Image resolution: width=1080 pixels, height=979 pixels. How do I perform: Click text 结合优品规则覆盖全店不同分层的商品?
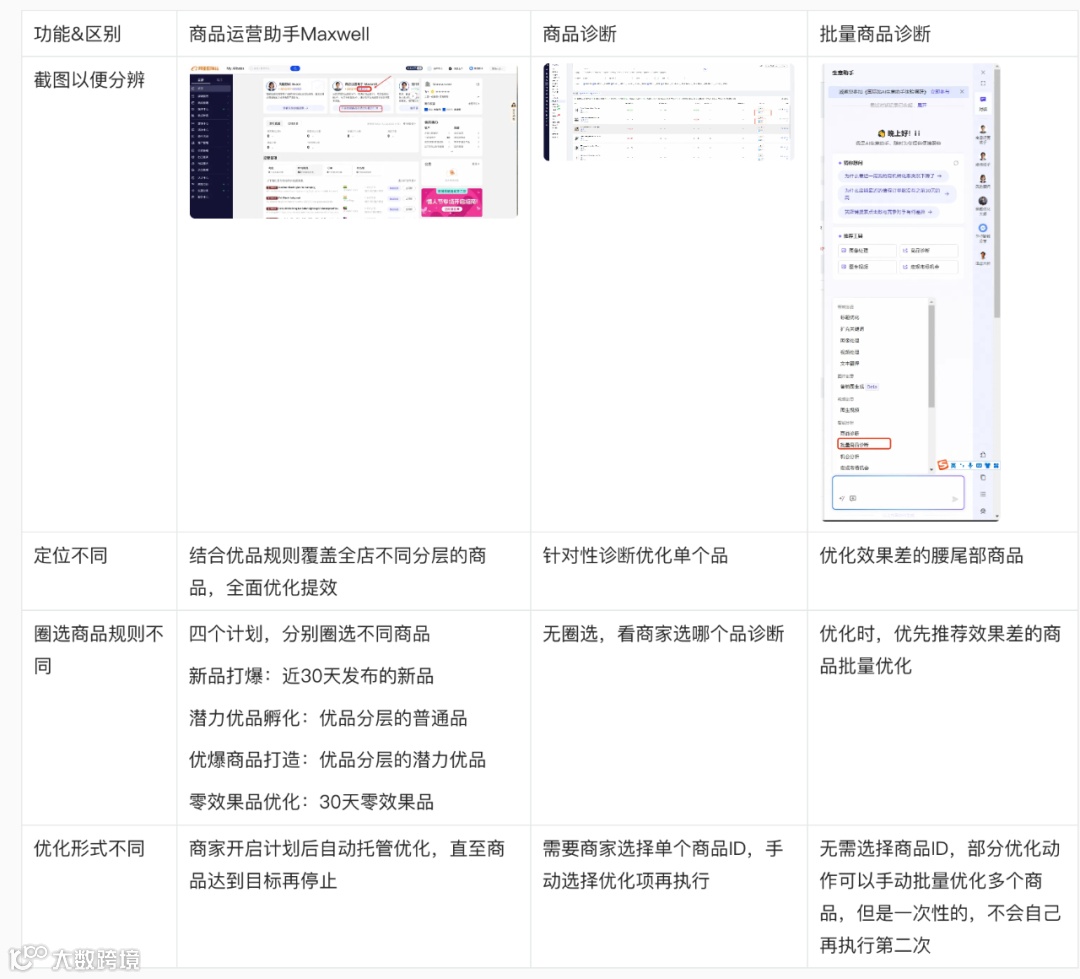[x=338, y=571]
